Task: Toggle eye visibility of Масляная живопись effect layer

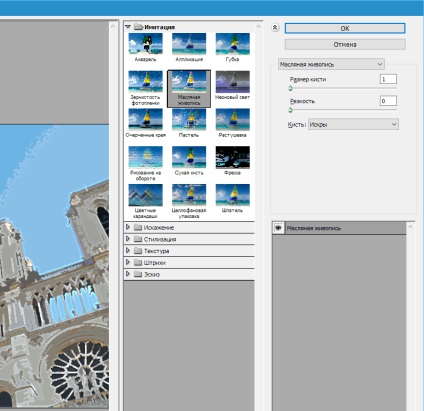Action: point(278,228)
